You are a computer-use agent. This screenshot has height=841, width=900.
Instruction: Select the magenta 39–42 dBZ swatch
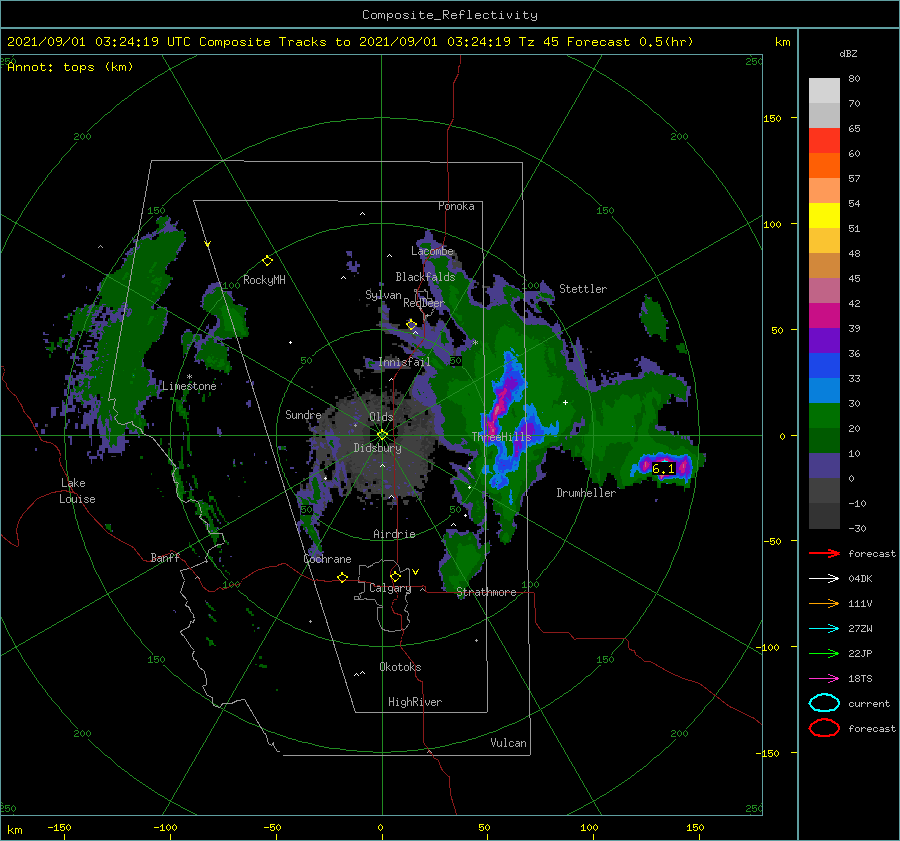pos(824,316)
